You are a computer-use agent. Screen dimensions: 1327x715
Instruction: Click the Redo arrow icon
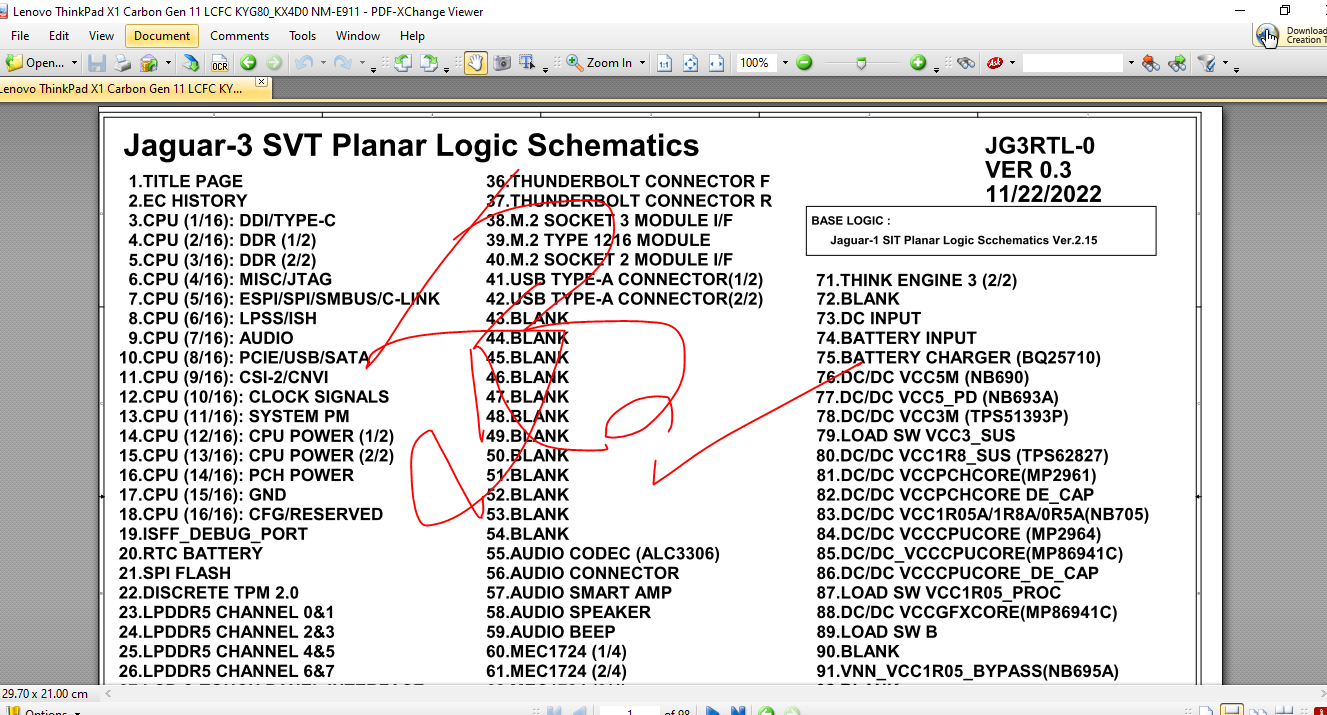pyautogui.click(x=342, y=63)
